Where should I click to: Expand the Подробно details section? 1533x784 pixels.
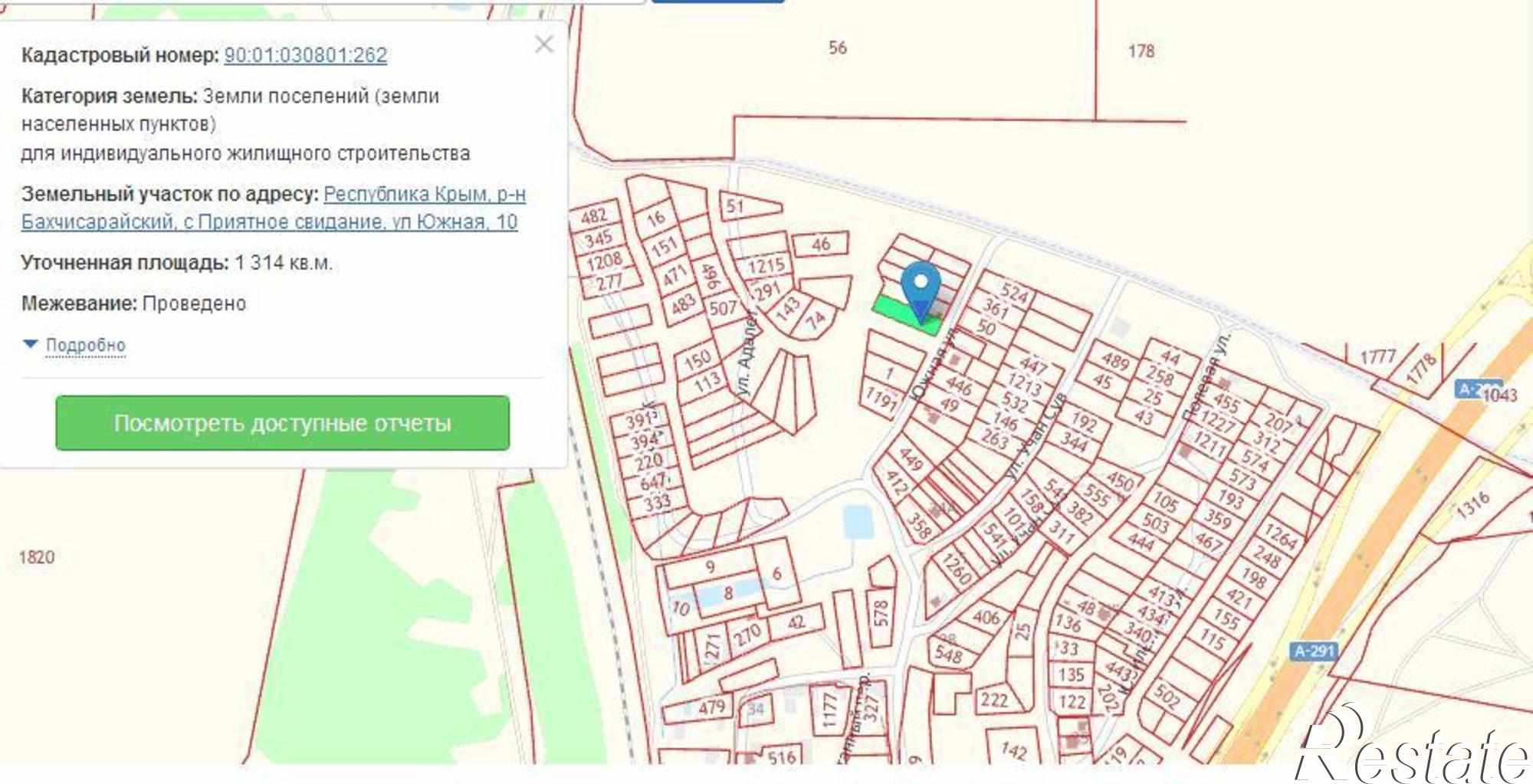point(85,345)
